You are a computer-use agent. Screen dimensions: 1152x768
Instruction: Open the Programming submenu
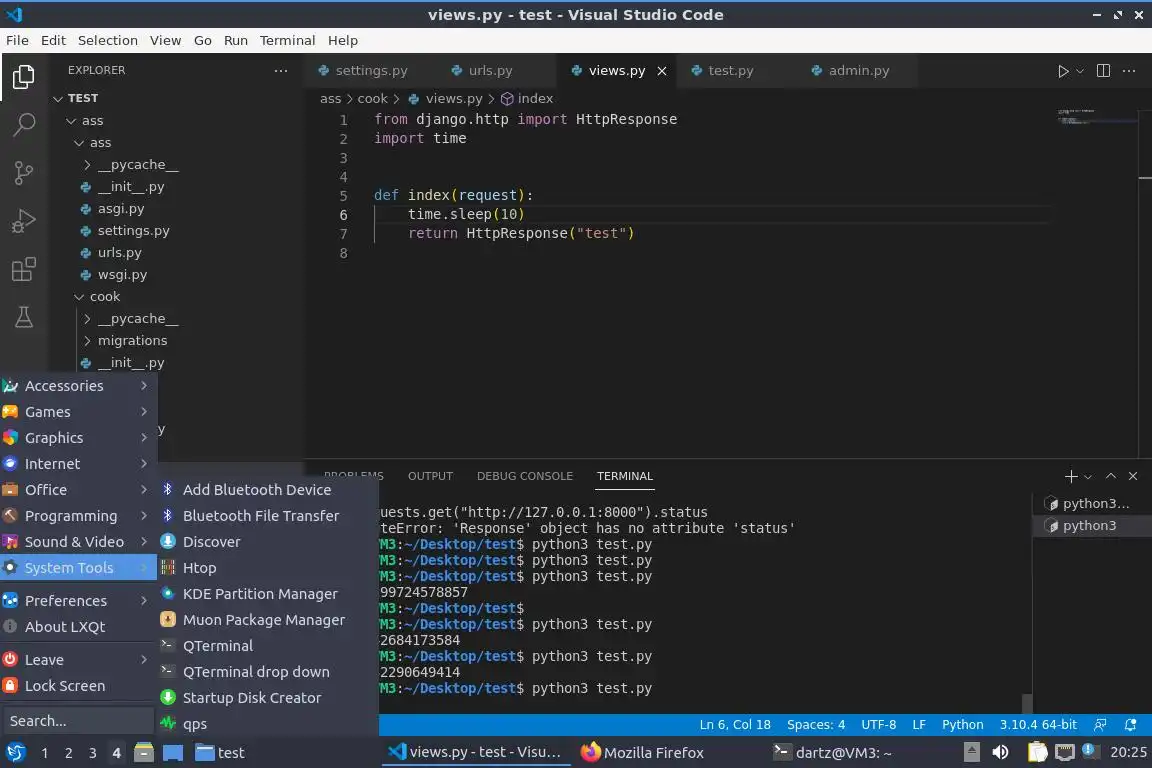point(77,516)
